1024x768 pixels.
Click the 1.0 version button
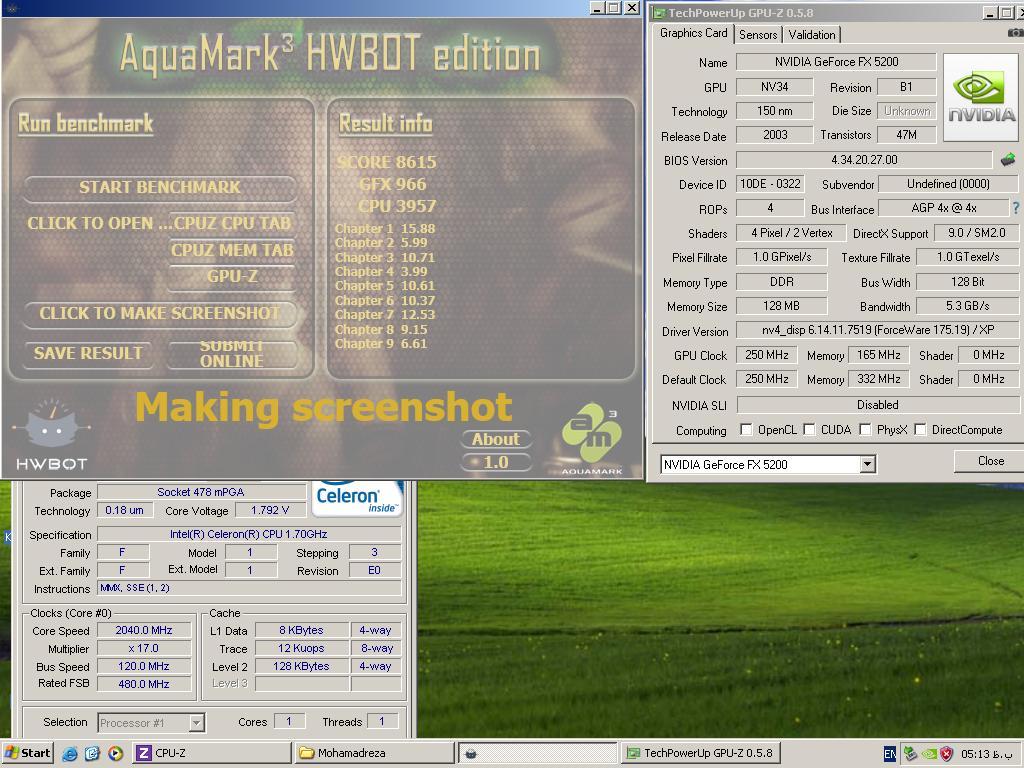click(496, 462)
